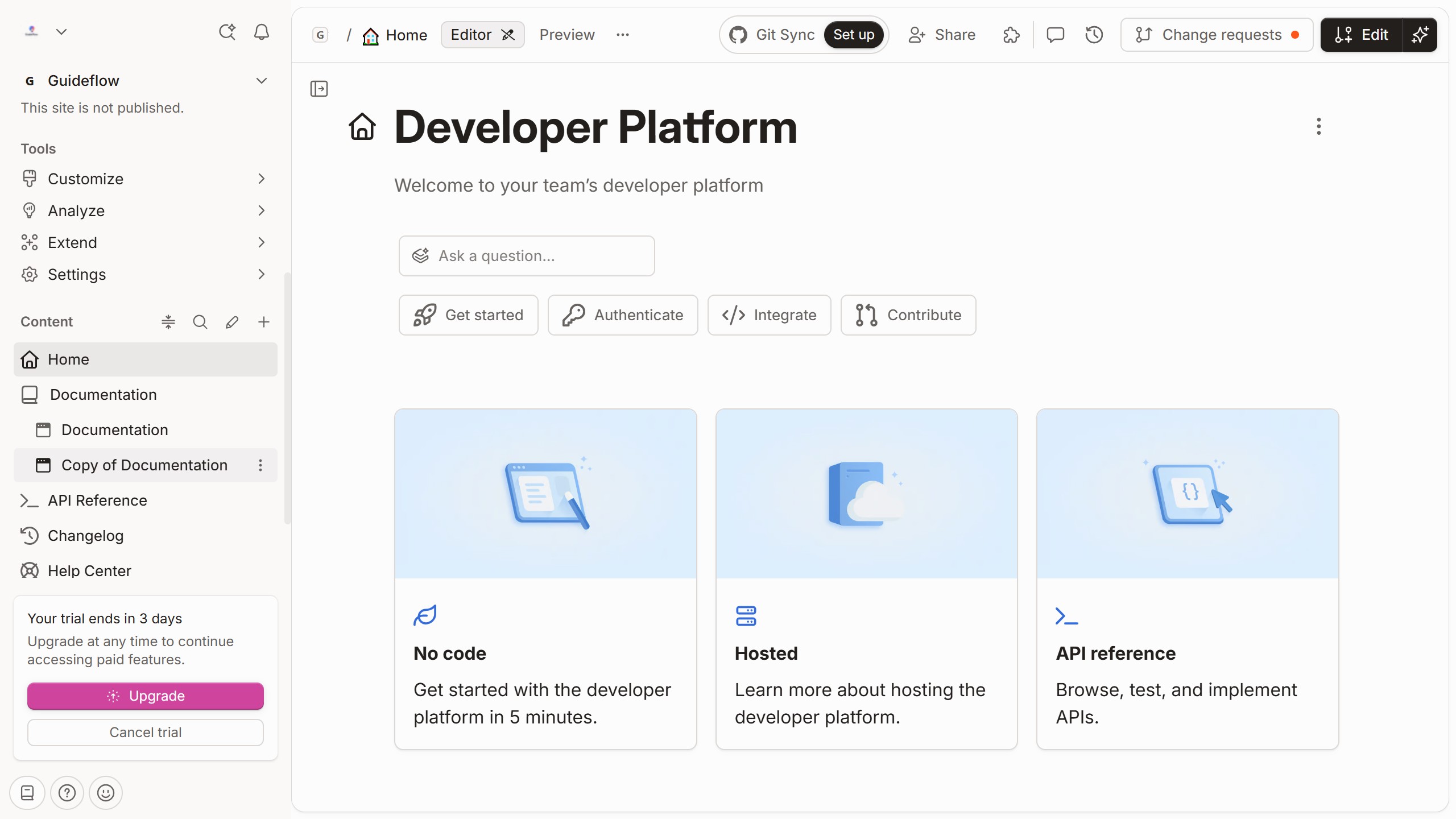Click the page subtitle Welcome text
This screenshot has width=1456, height=819.
pos(578,185)
